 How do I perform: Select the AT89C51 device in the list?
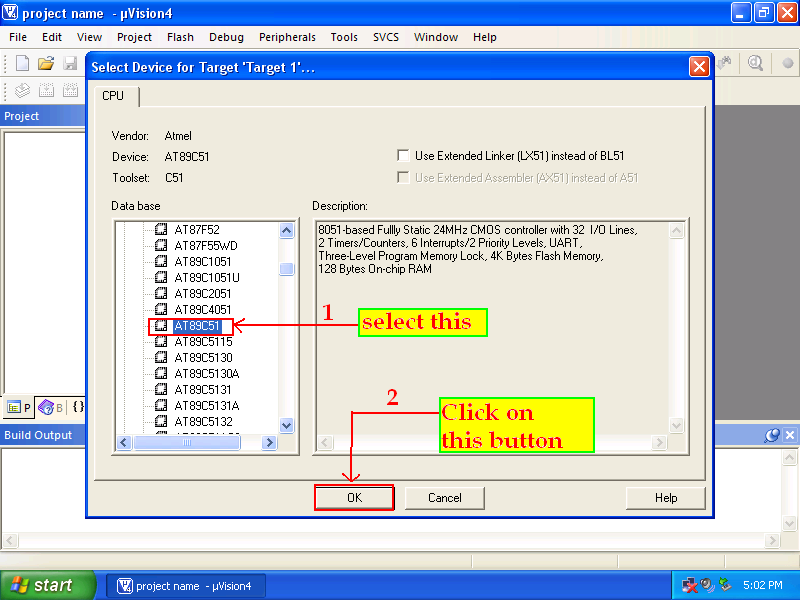click(196, 326)
